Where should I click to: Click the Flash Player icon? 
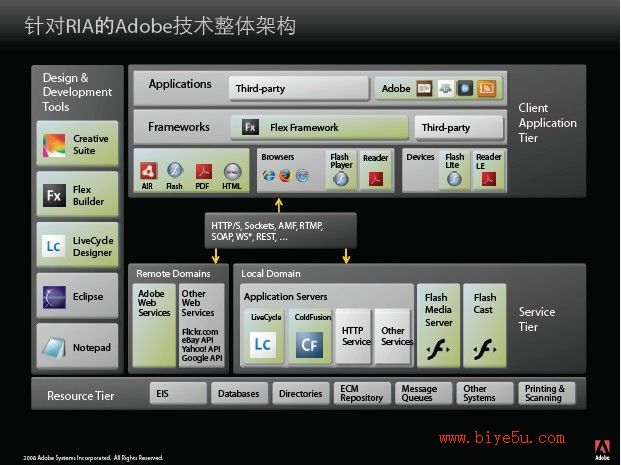coord(341,179)
